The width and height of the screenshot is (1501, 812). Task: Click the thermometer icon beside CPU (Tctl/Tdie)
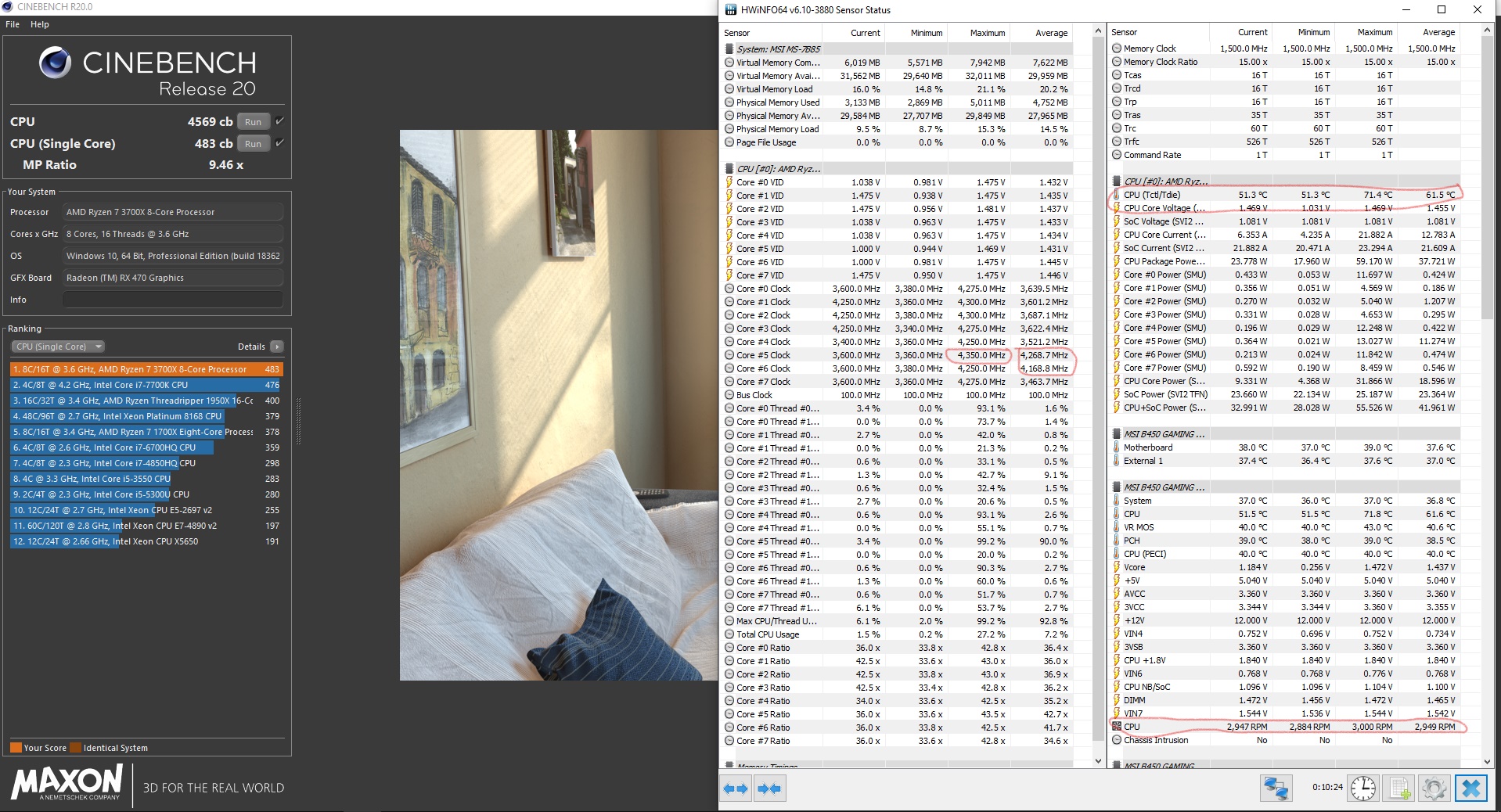[1117, 195]
